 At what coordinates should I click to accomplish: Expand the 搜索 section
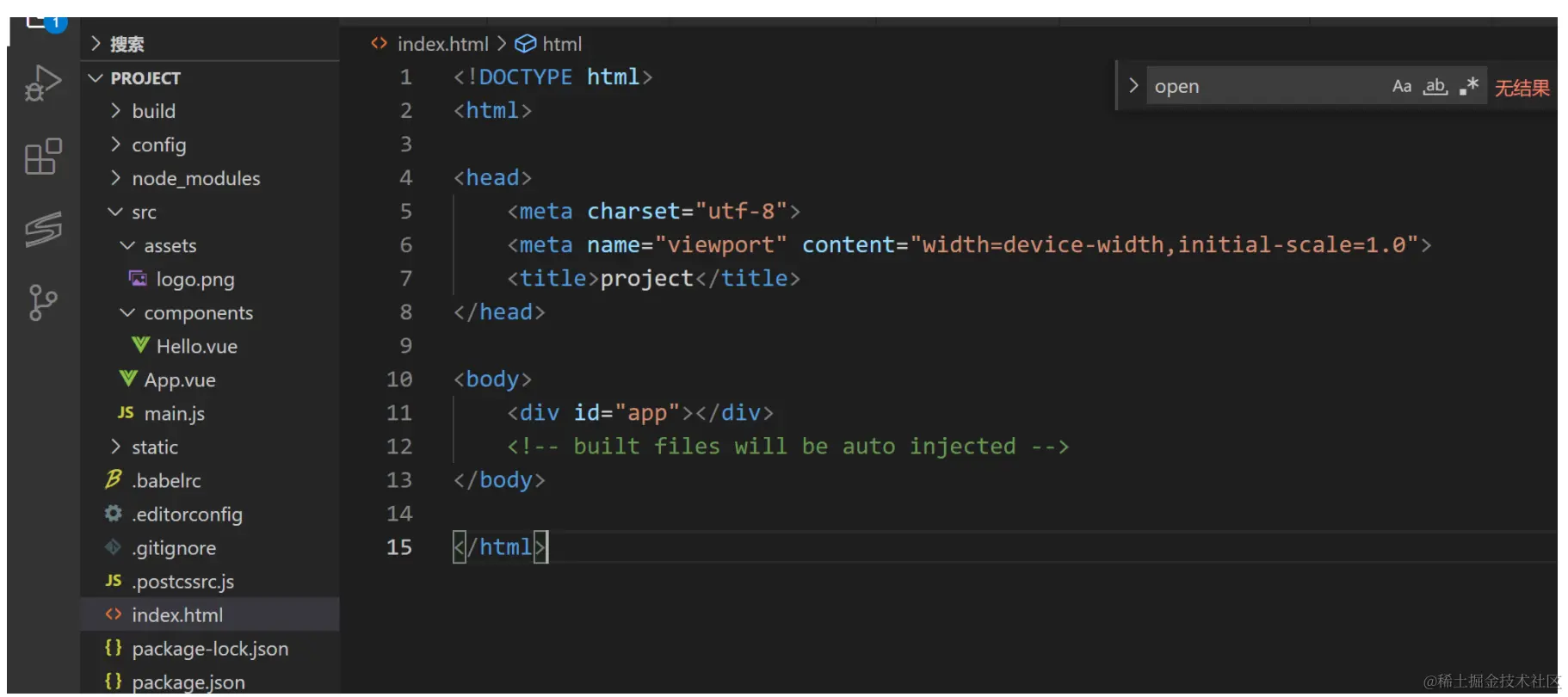click(96, 43)
